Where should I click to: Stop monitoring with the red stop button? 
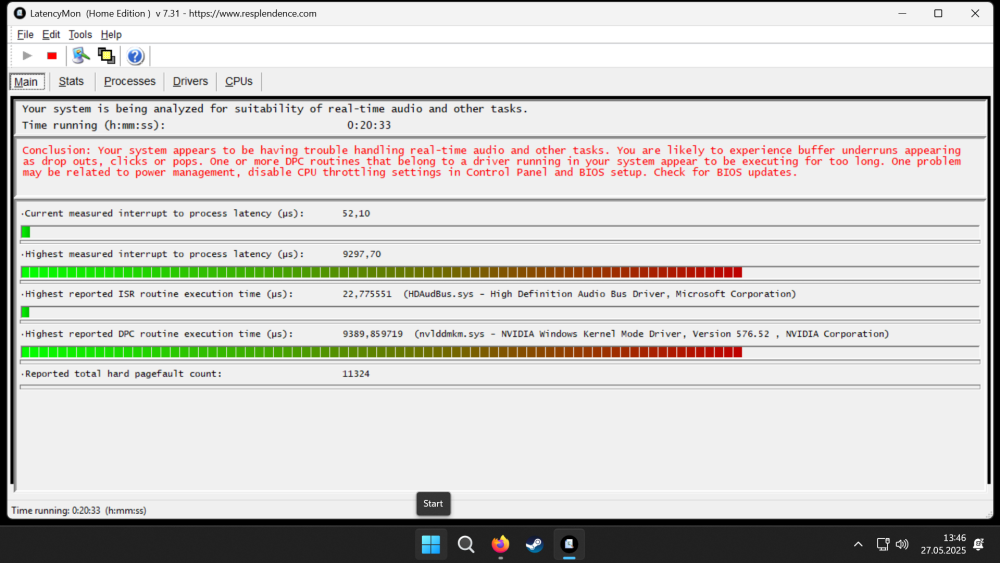tap(52, 56)
